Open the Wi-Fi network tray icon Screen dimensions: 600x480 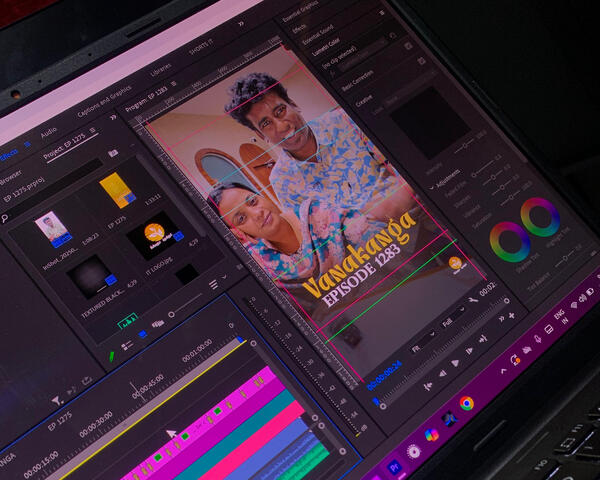tap(575, 305)
